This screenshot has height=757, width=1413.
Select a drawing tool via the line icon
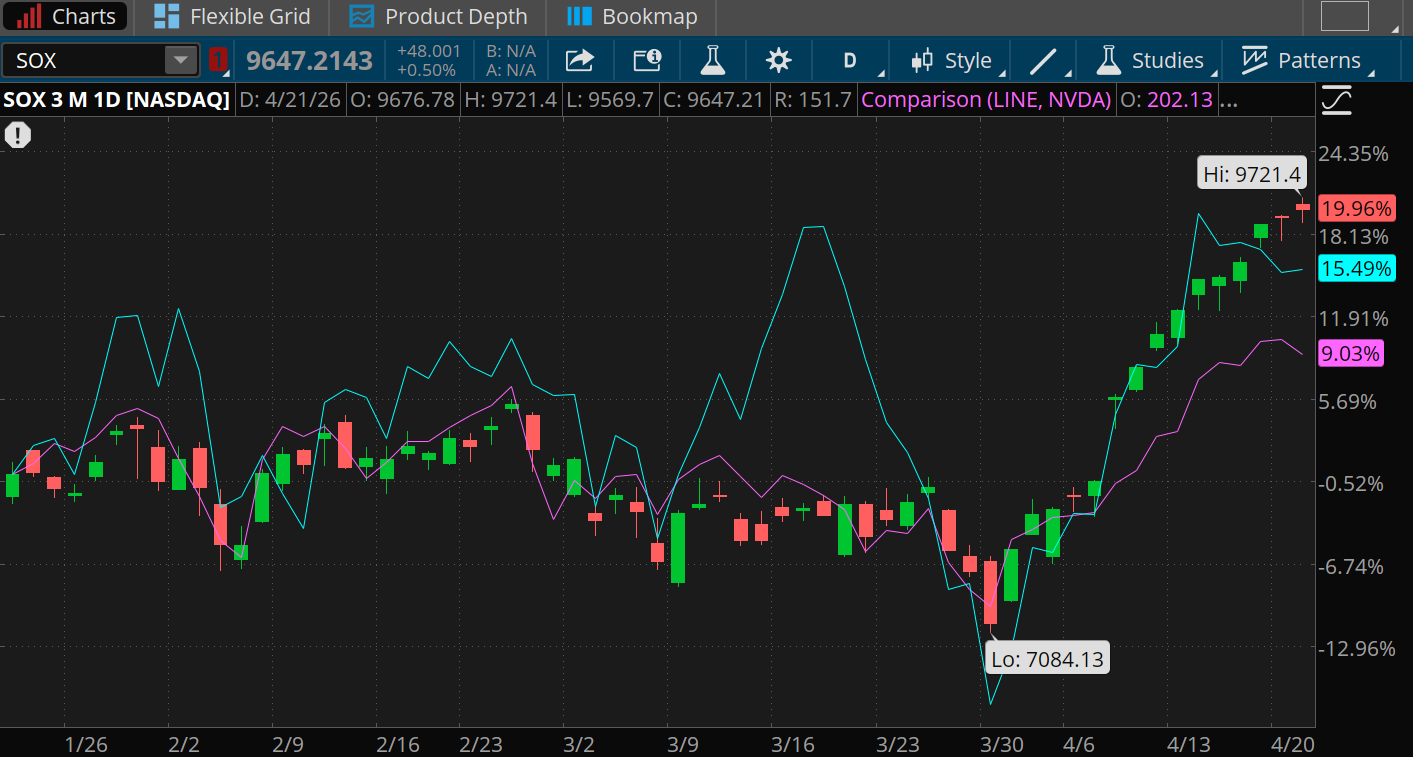coord(1042,60)
